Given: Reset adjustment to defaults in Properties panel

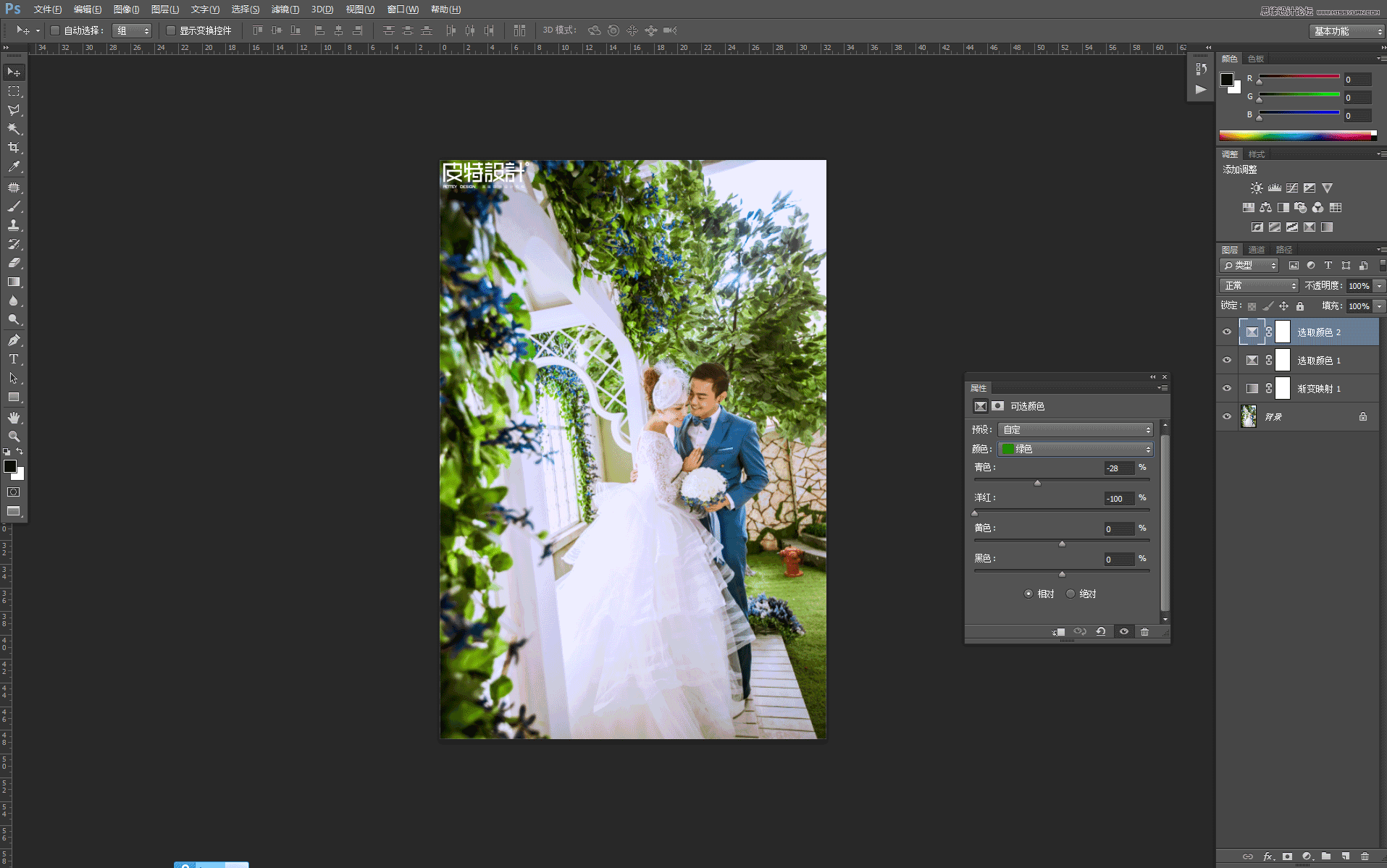Looking at the screenshot, I should (1101, 631).
